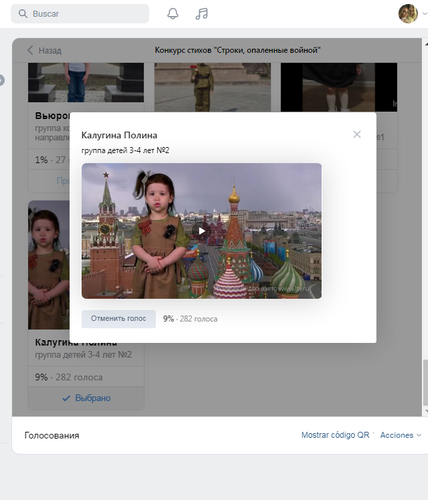Click the contest title Конкурс стихов

(x=238, y=50)
